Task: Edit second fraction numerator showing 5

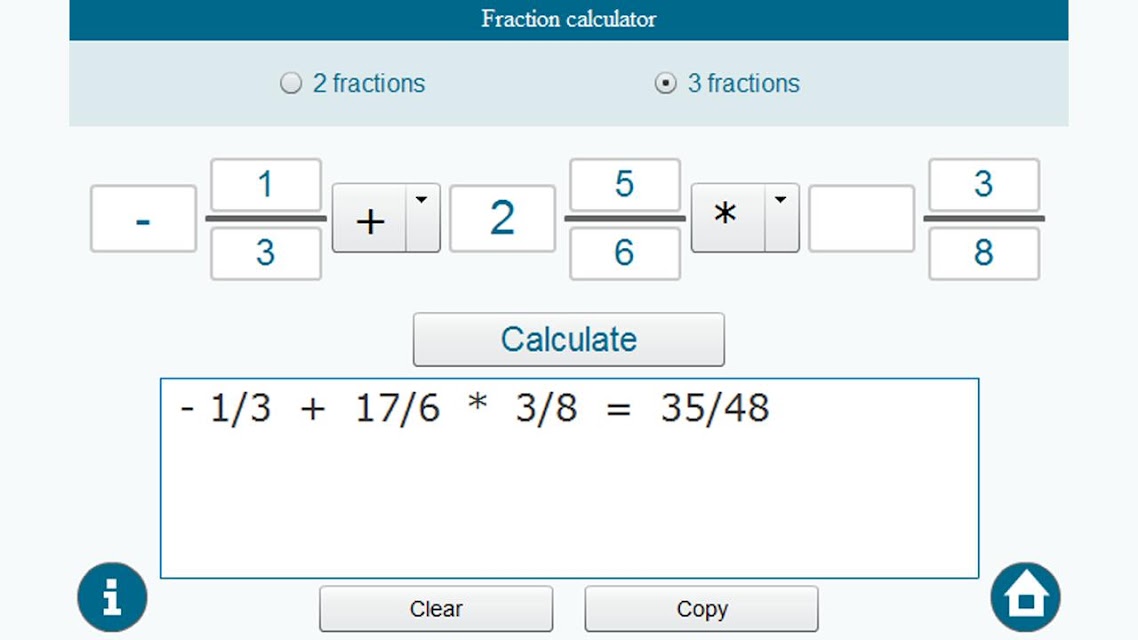Action: 624,185
